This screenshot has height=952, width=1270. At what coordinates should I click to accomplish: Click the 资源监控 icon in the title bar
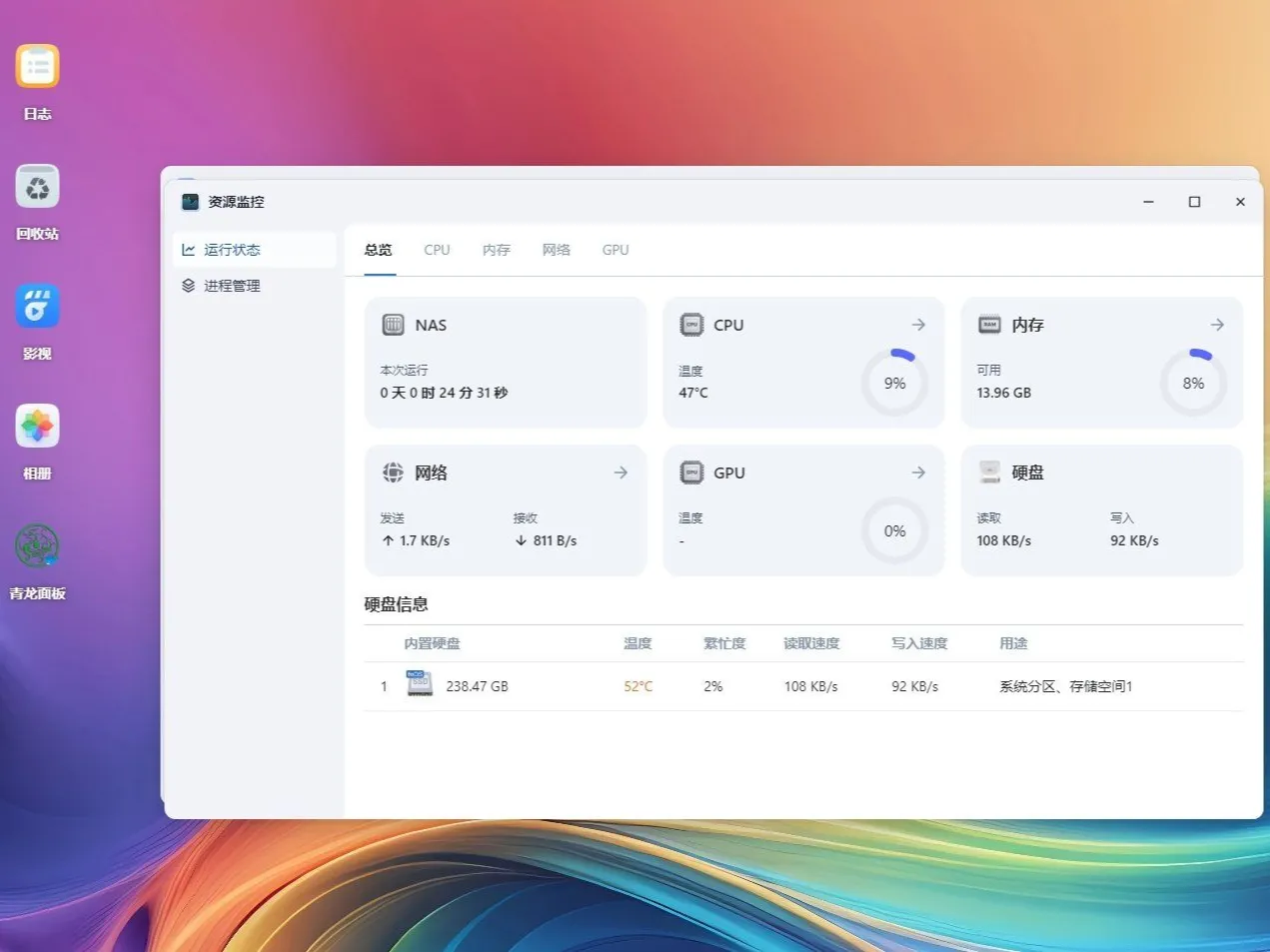point(189,202)
